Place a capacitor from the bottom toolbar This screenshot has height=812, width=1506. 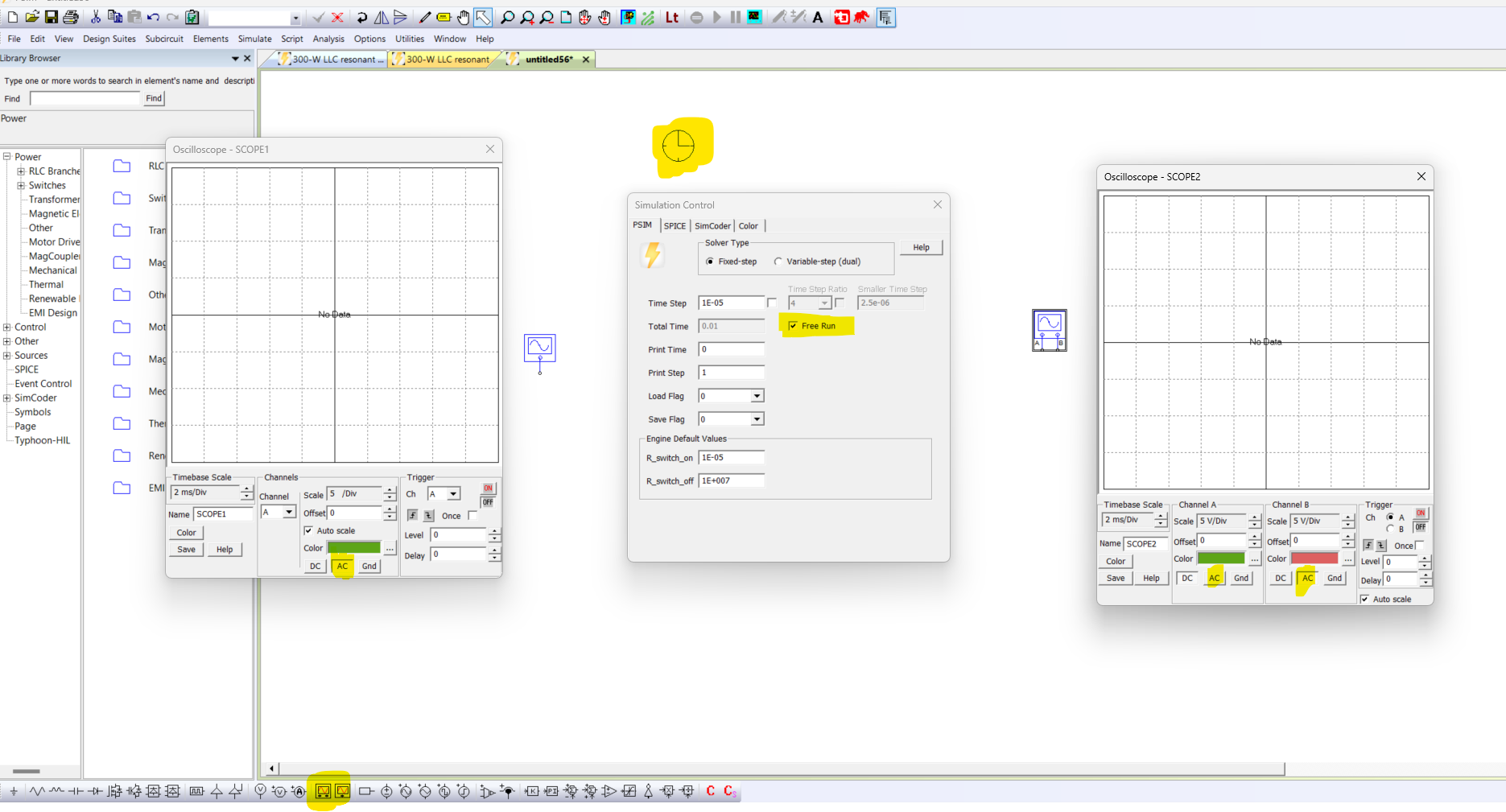click(x=76, y=792)
